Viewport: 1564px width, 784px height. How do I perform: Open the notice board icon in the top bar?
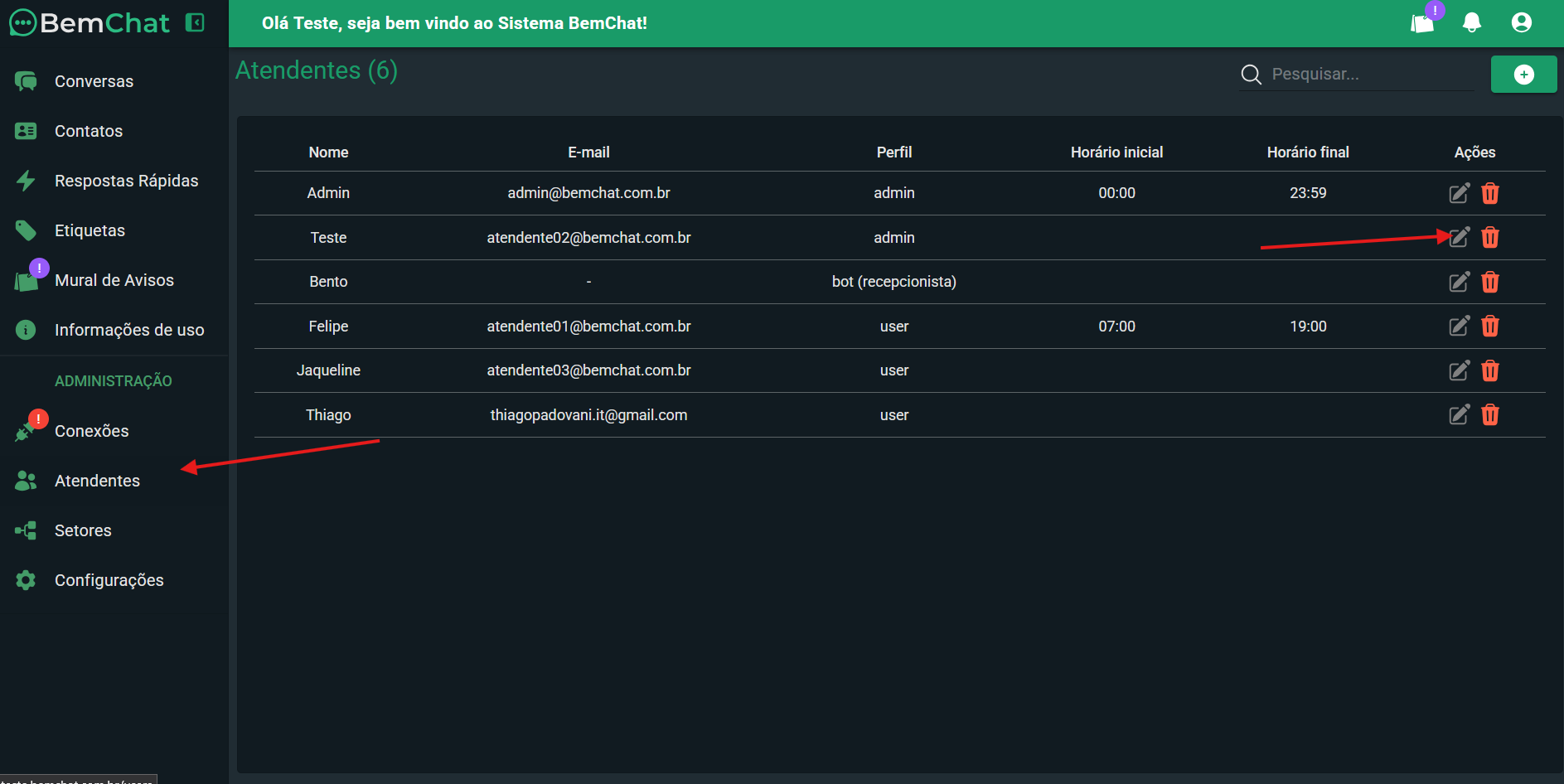pyautogui.click(x=1422, y=22)
